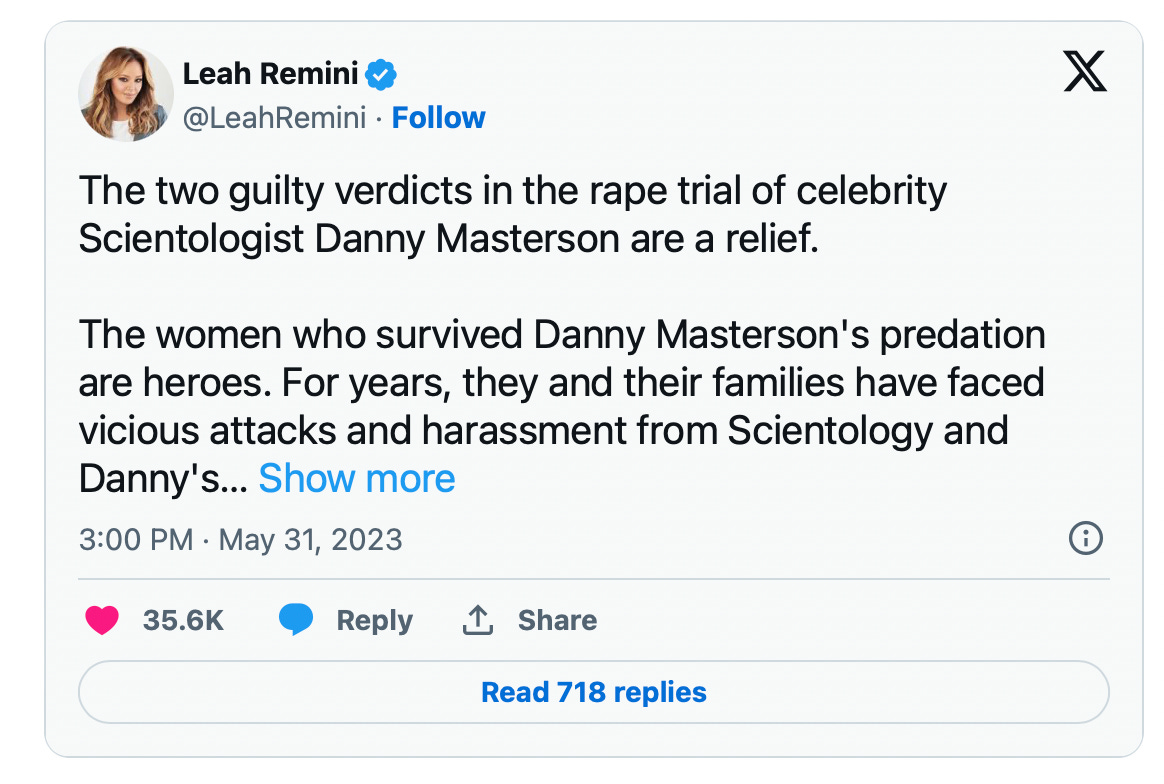Click the blue verified checkmark badge
This screenshot has height=784, width=1164.
point(382,73)
